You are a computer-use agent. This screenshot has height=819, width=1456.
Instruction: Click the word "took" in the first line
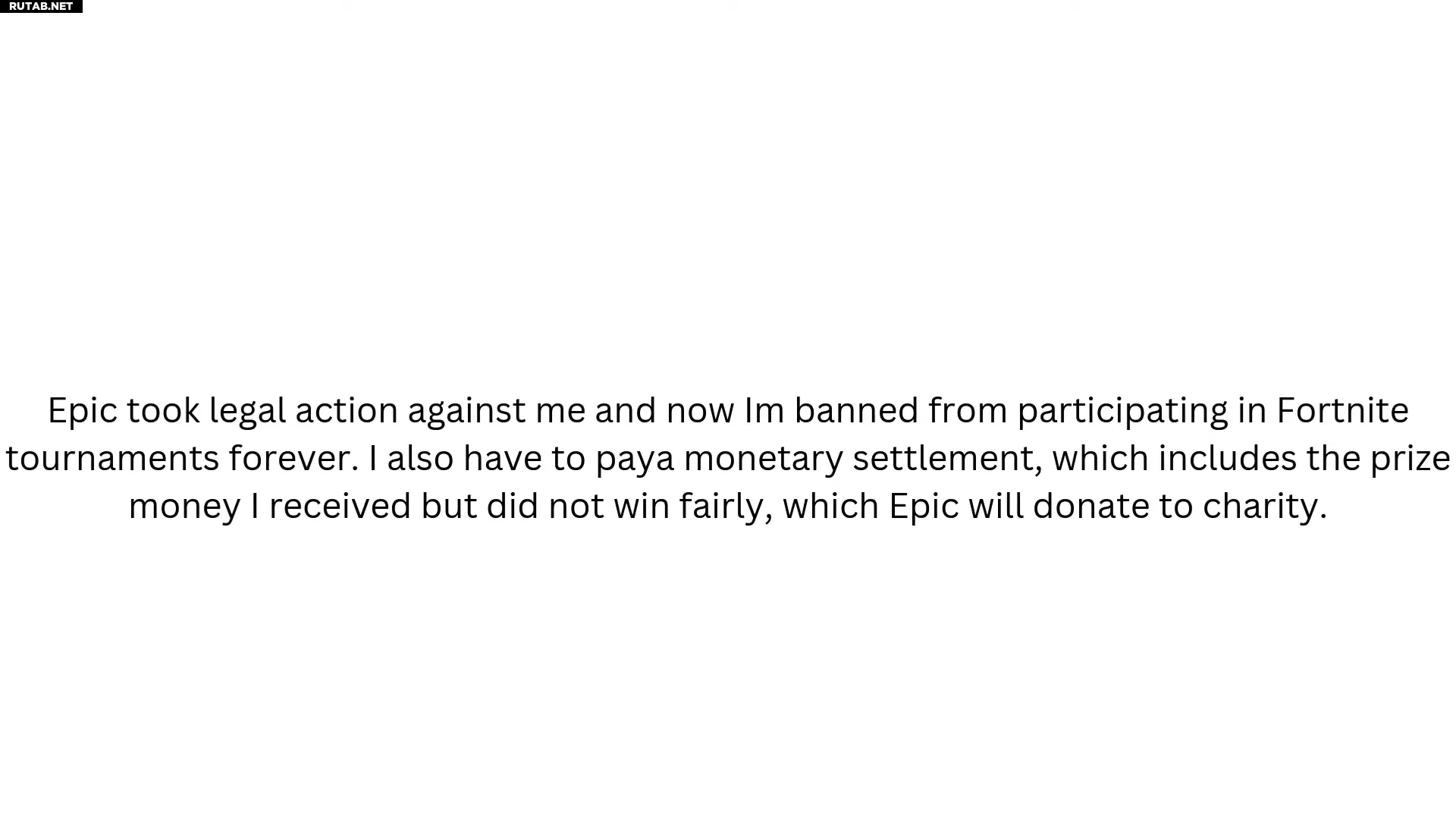[x=163, y=410]
